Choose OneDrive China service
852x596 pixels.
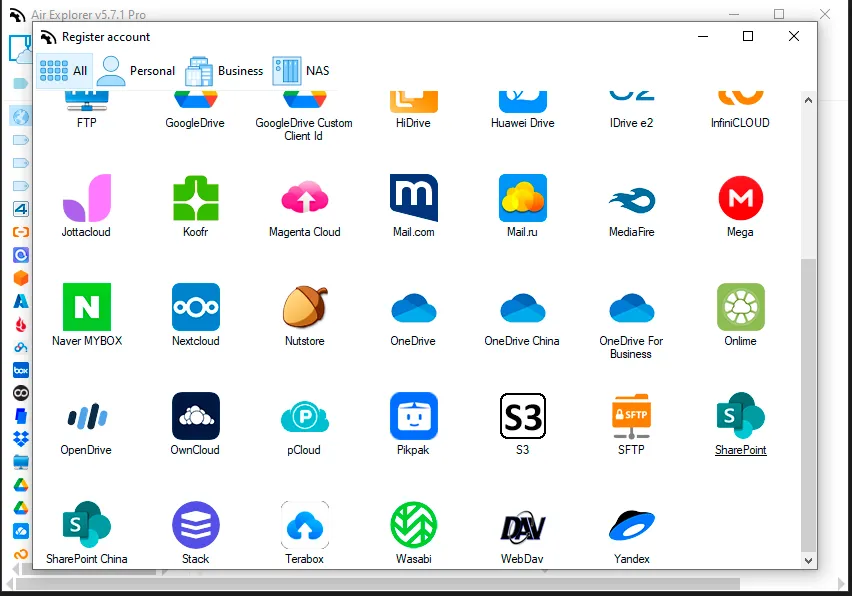523,308
